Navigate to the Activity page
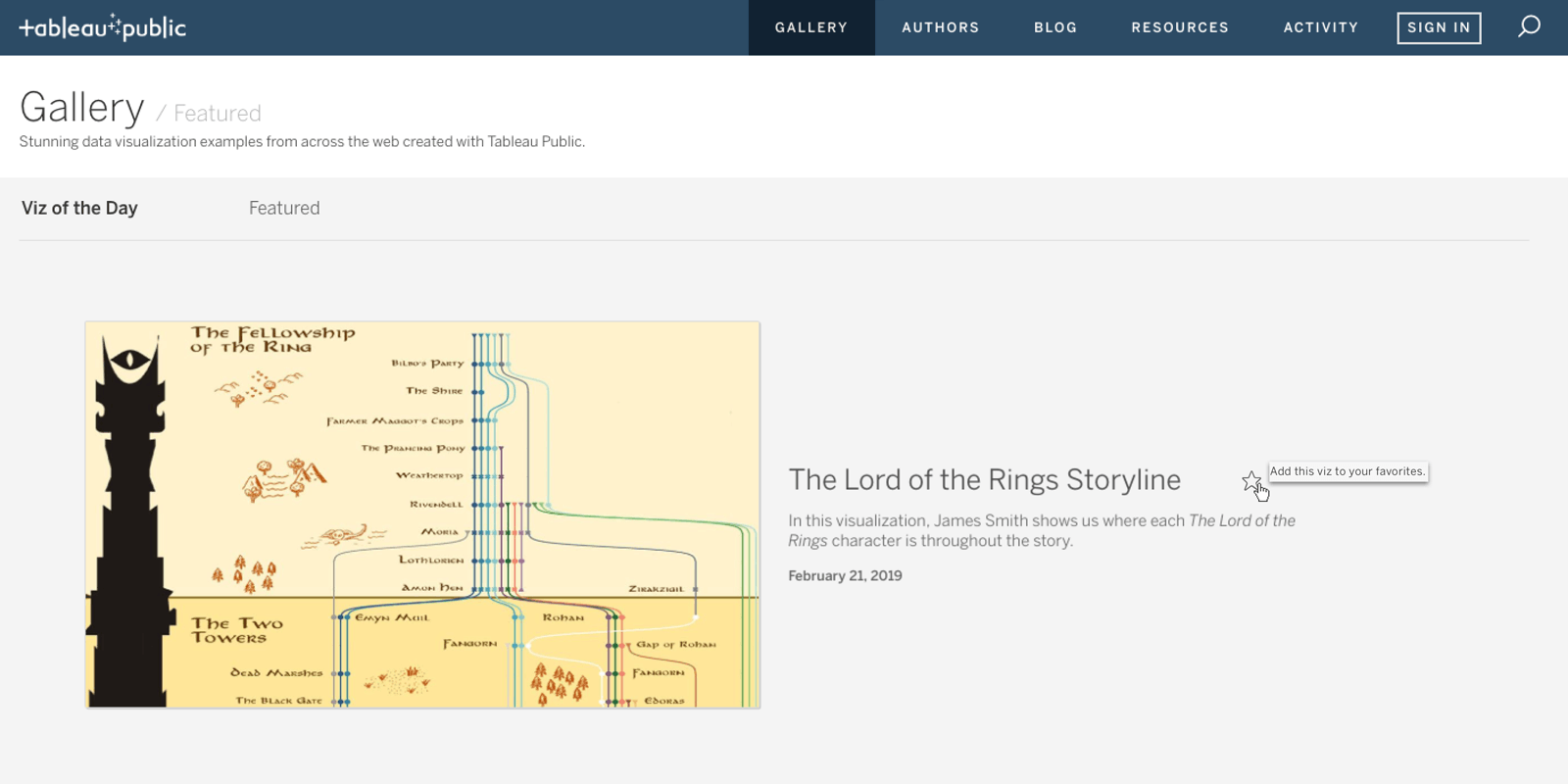The height and width of the screenshot is (784, 1568). (x=1320, y=27)
